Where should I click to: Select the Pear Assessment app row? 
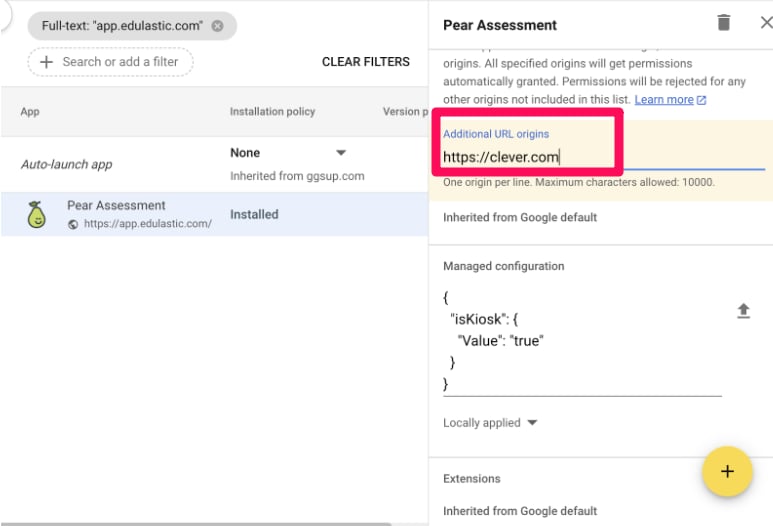point(214,214)
